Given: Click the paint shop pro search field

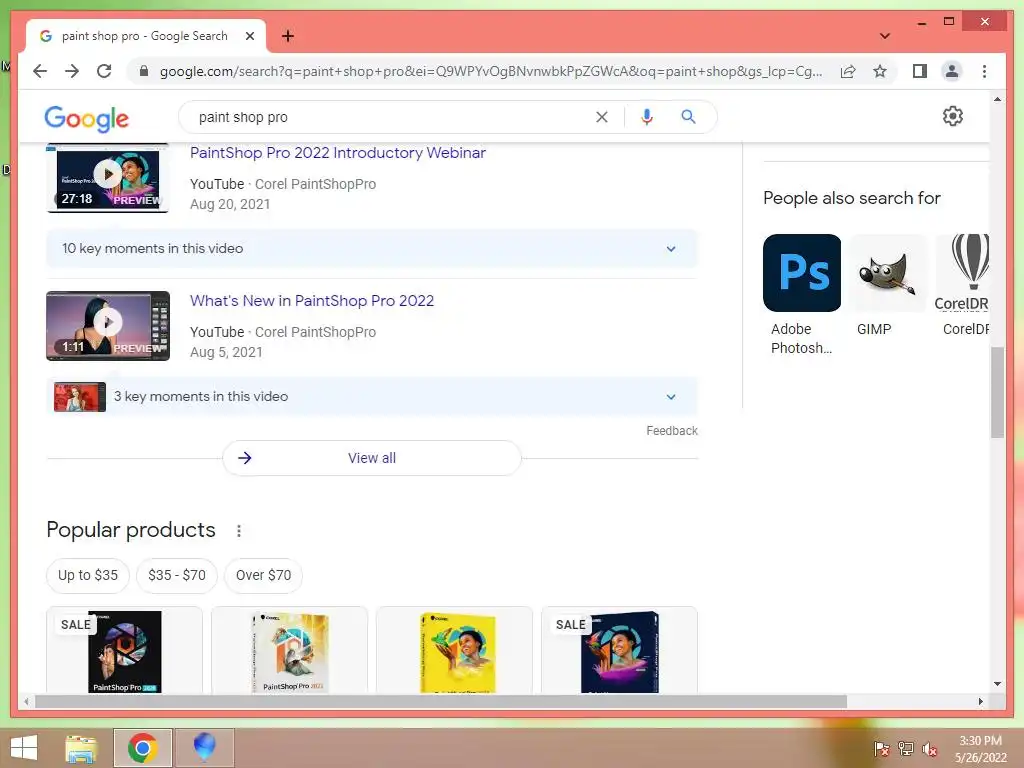Looking at the screenshot, I should tap(385, 117).
